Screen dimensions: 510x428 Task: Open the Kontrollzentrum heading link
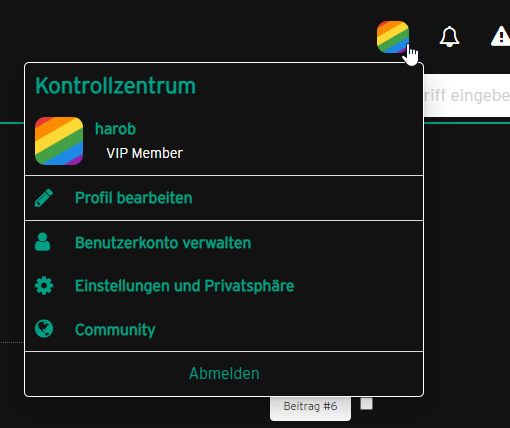pos(115,86)
